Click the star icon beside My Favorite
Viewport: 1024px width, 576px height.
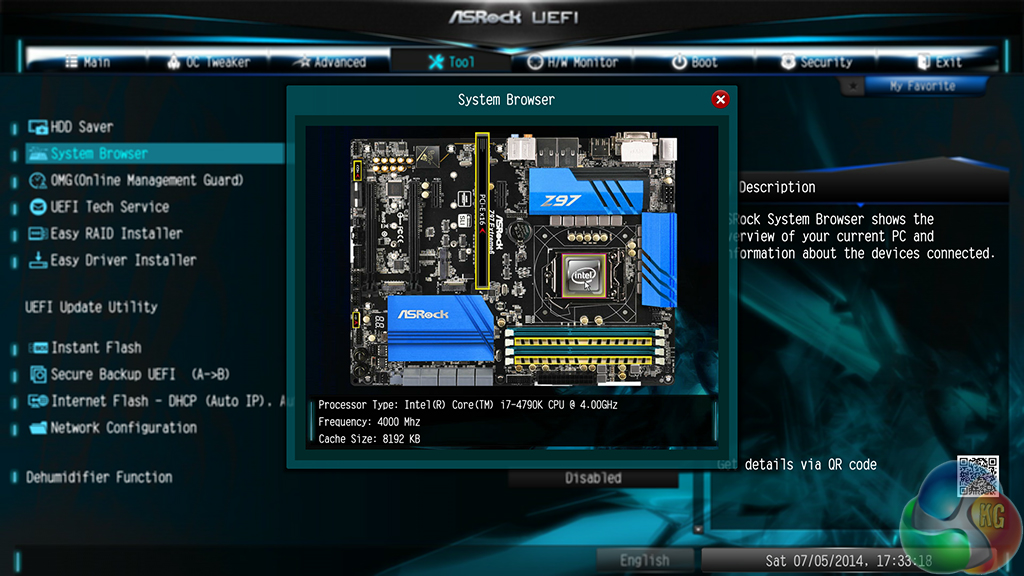tap(852, 86)
